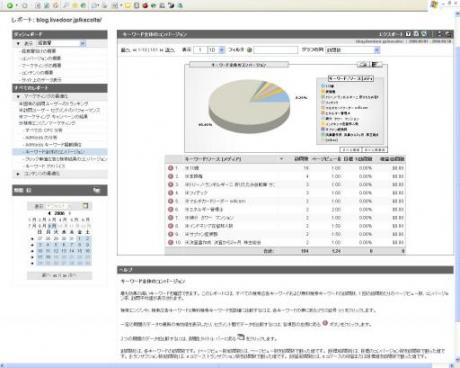Screen dimensions: 460x368
Task: Select the month 9月 in the calendar
Action: coord(52,226)
